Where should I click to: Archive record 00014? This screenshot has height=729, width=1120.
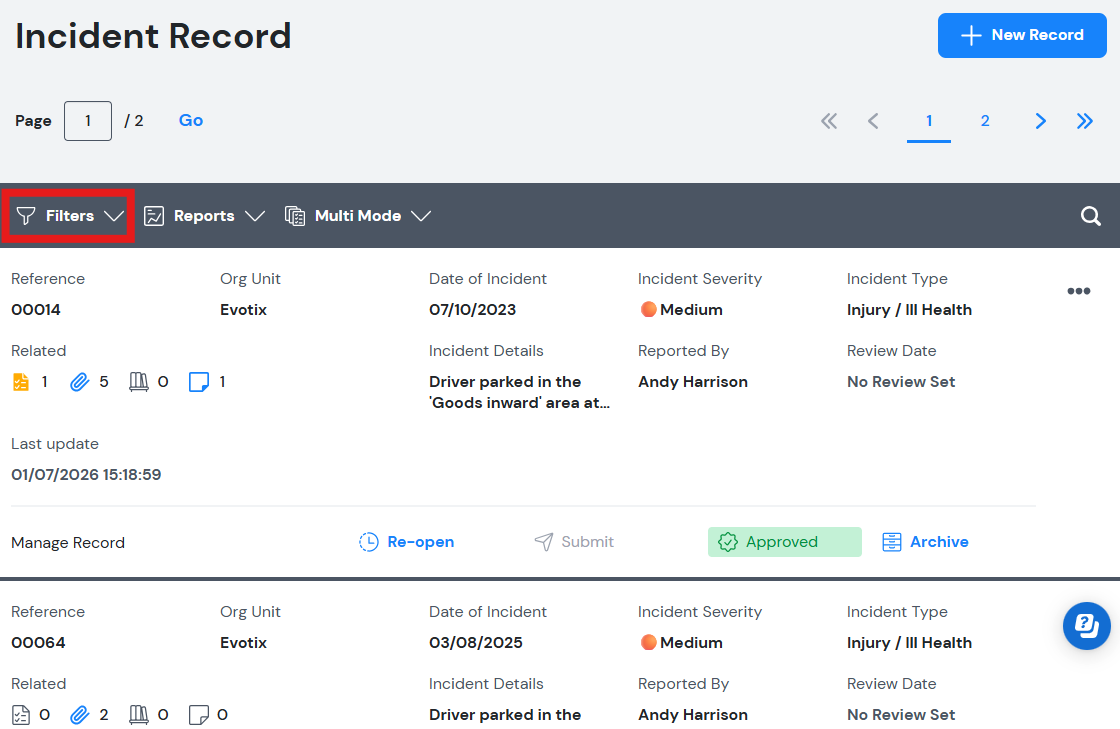[x=925, y=542]
